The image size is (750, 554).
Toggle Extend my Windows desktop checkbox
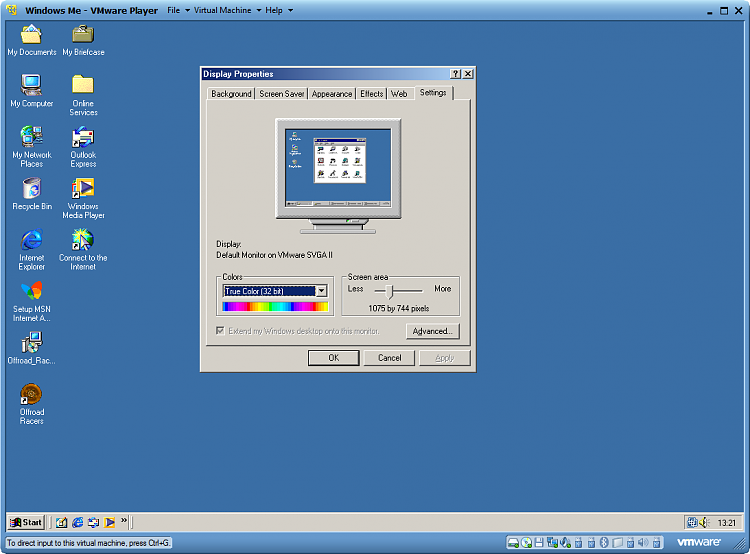pos(221,331)
